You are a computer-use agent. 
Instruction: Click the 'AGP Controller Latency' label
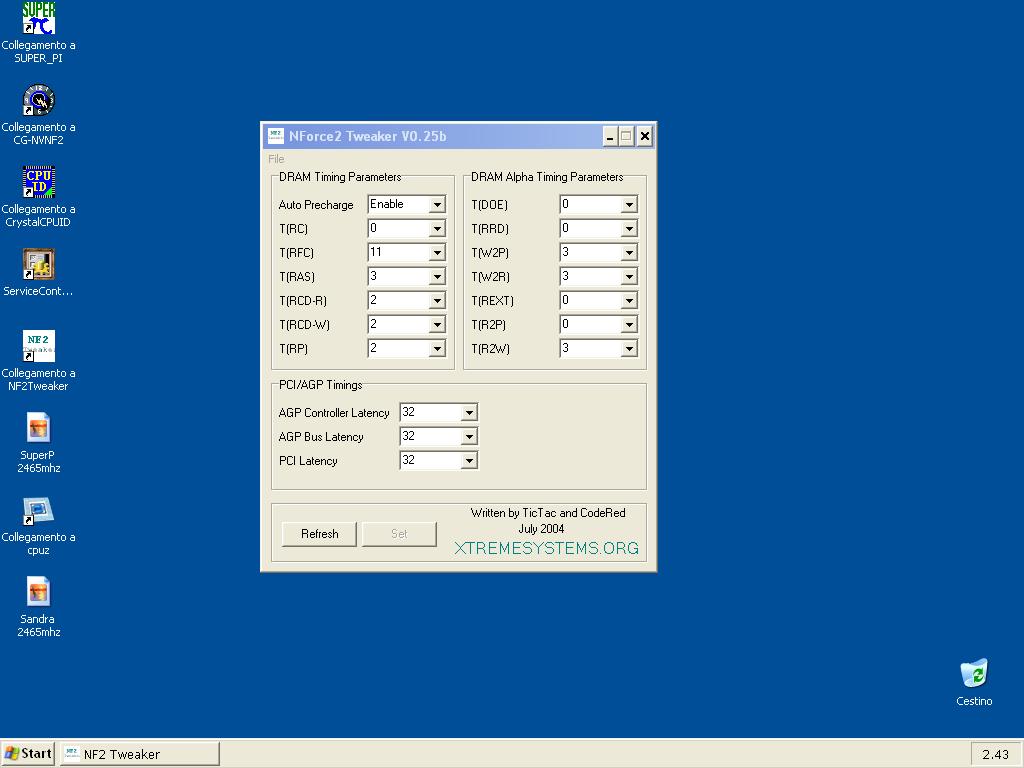[x=334, y=413]
